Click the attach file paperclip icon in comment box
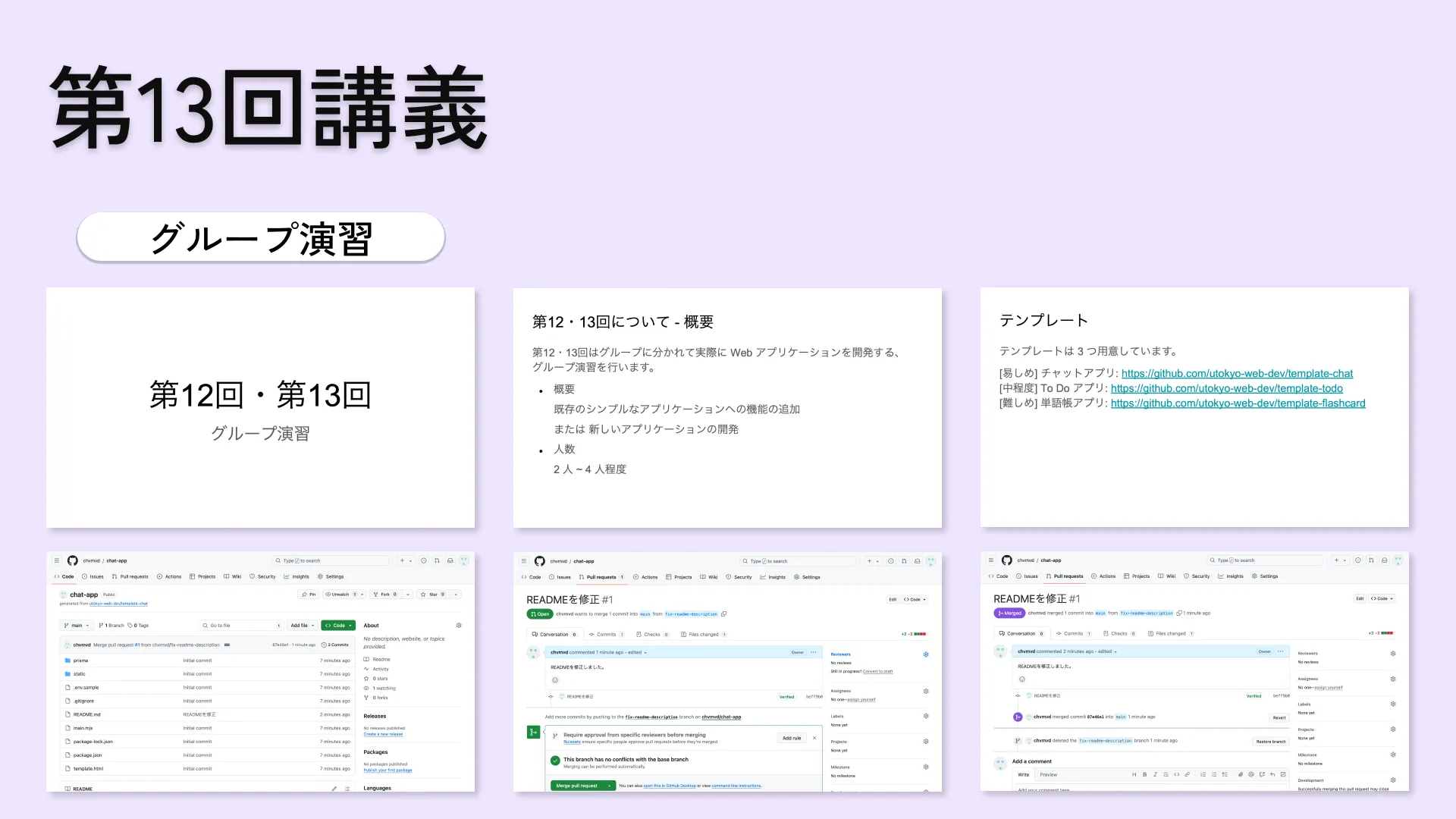 point(1241,774)
